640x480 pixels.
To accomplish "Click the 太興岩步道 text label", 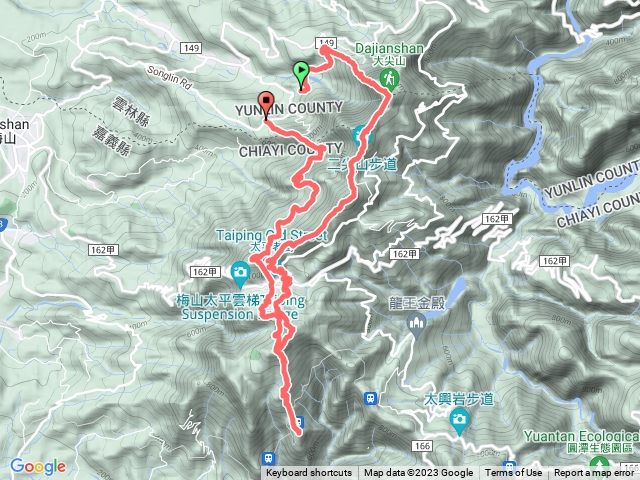I will click(459, 399).
